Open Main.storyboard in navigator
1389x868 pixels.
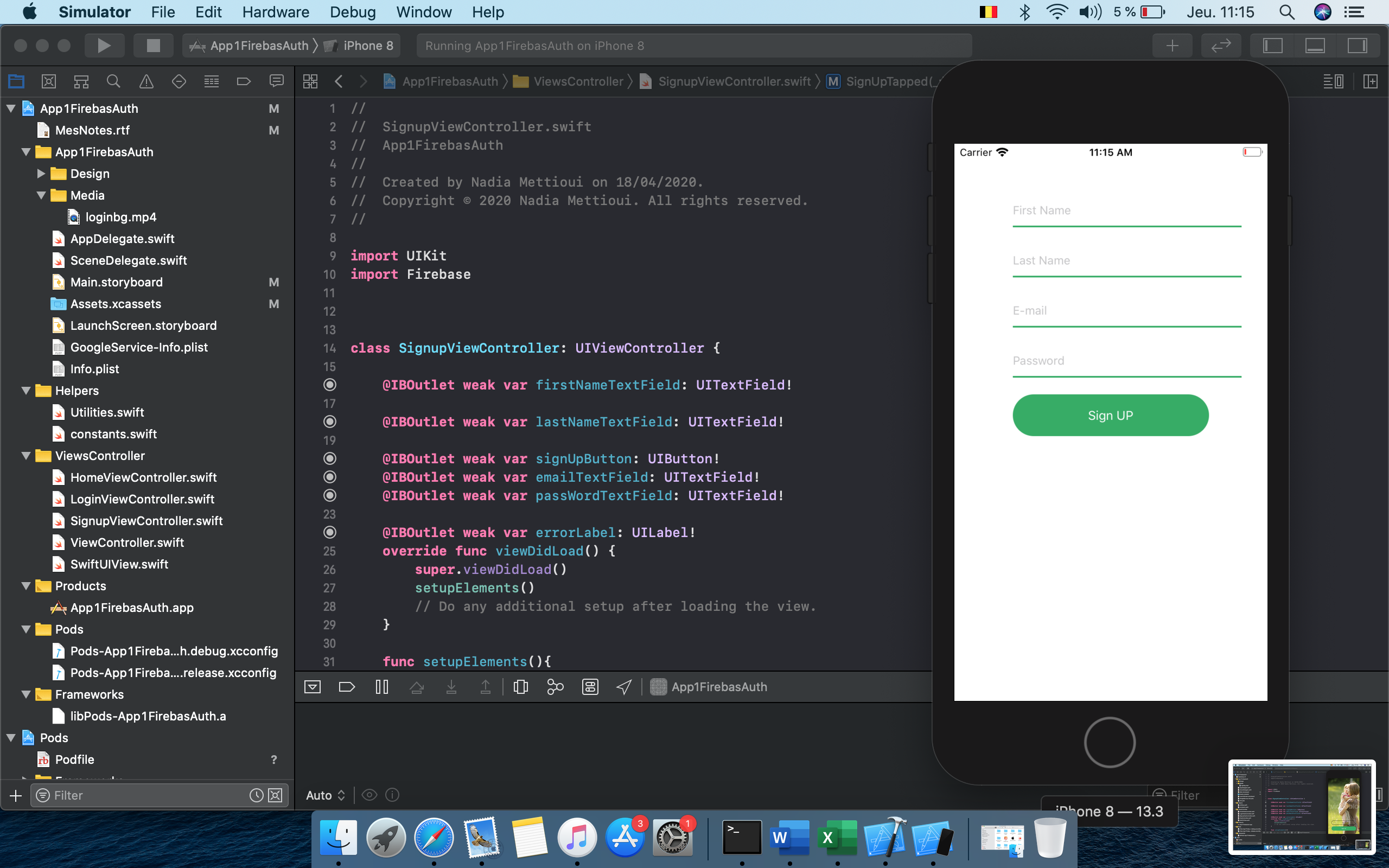(117, 282)
